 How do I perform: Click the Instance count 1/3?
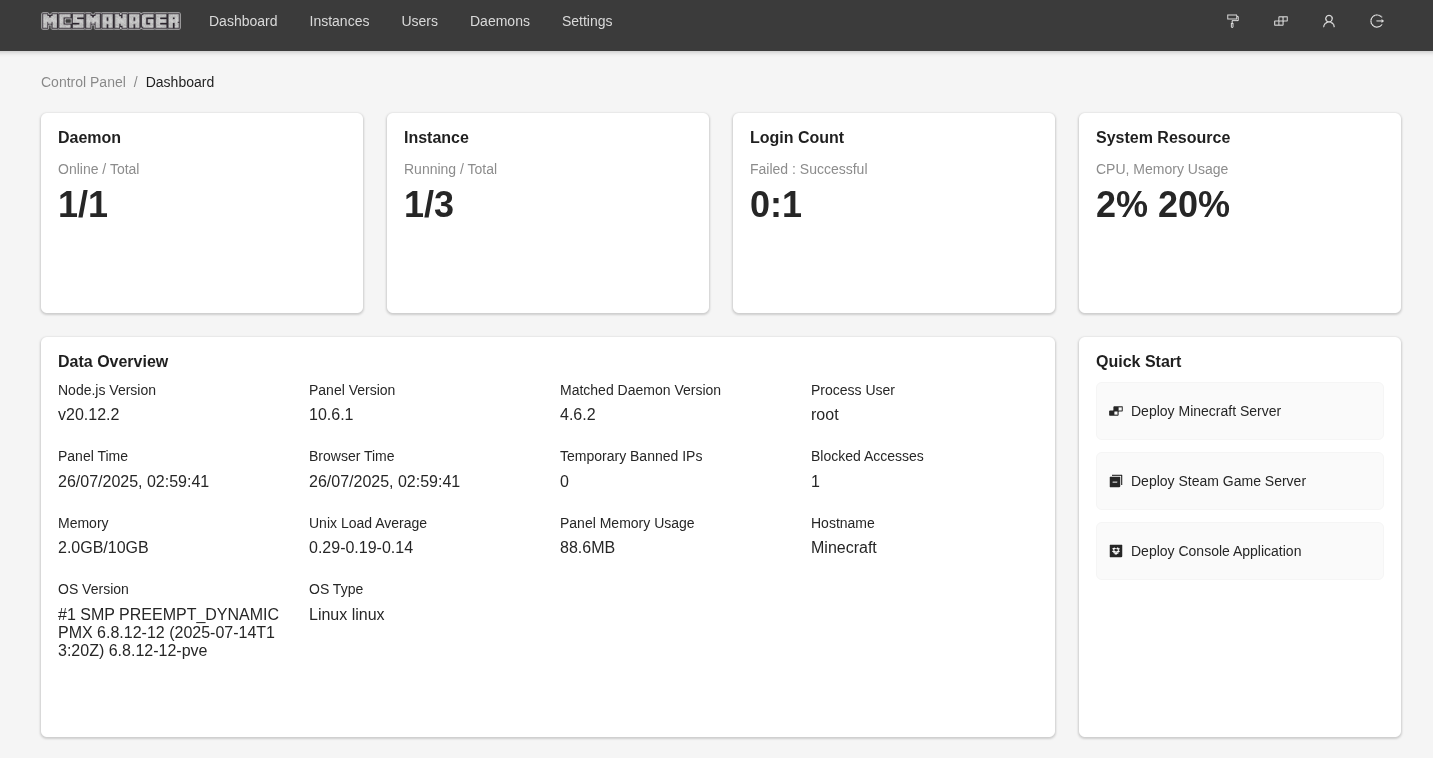tap(429, 205)
